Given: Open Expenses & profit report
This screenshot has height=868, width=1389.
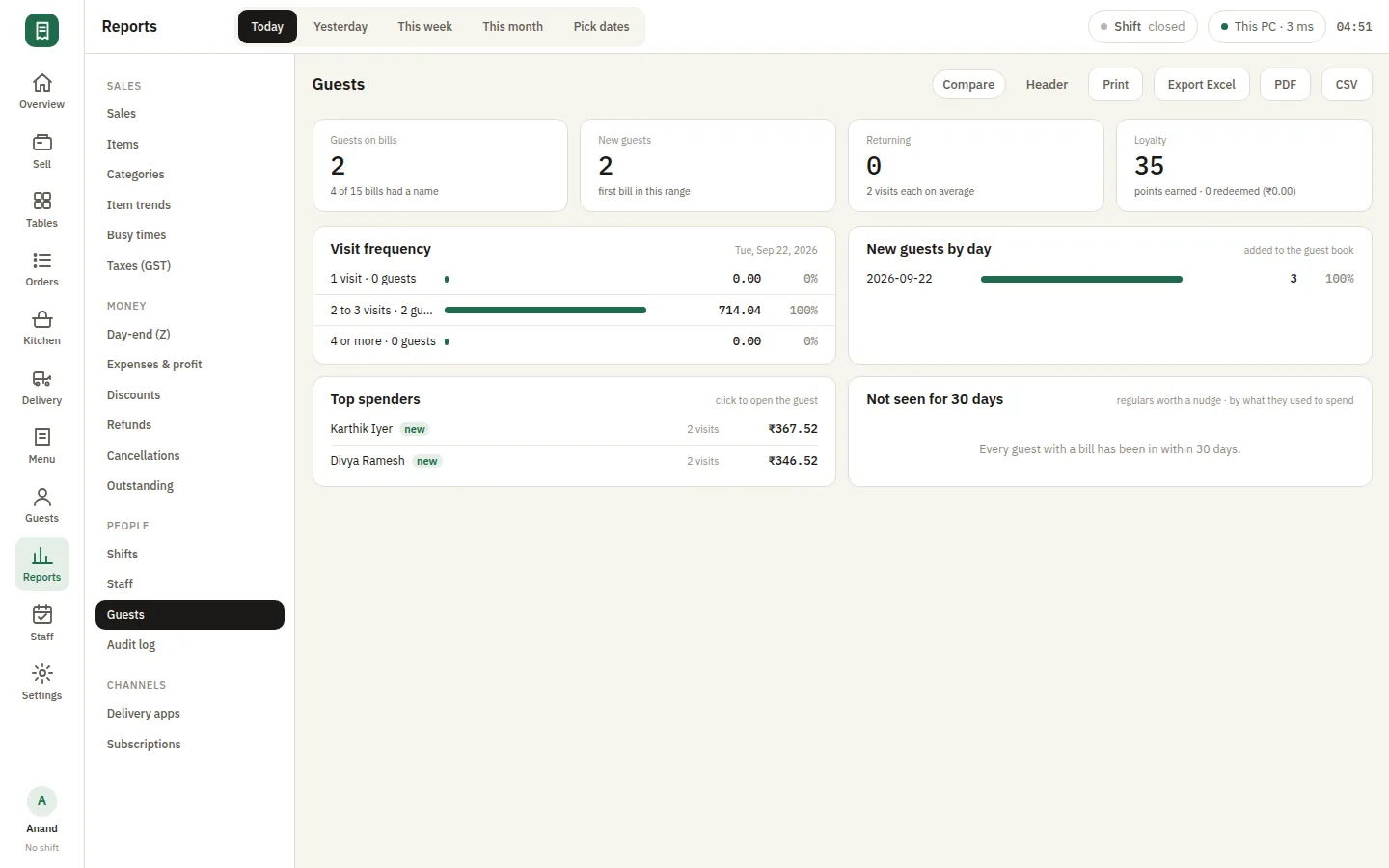Looking at the screenshot, I should [190, 365].
